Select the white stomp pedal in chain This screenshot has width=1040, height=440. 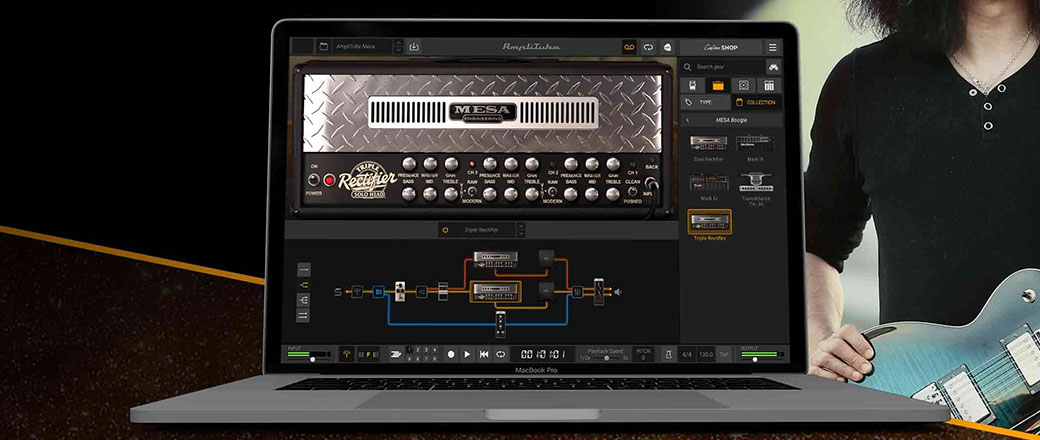400,291
